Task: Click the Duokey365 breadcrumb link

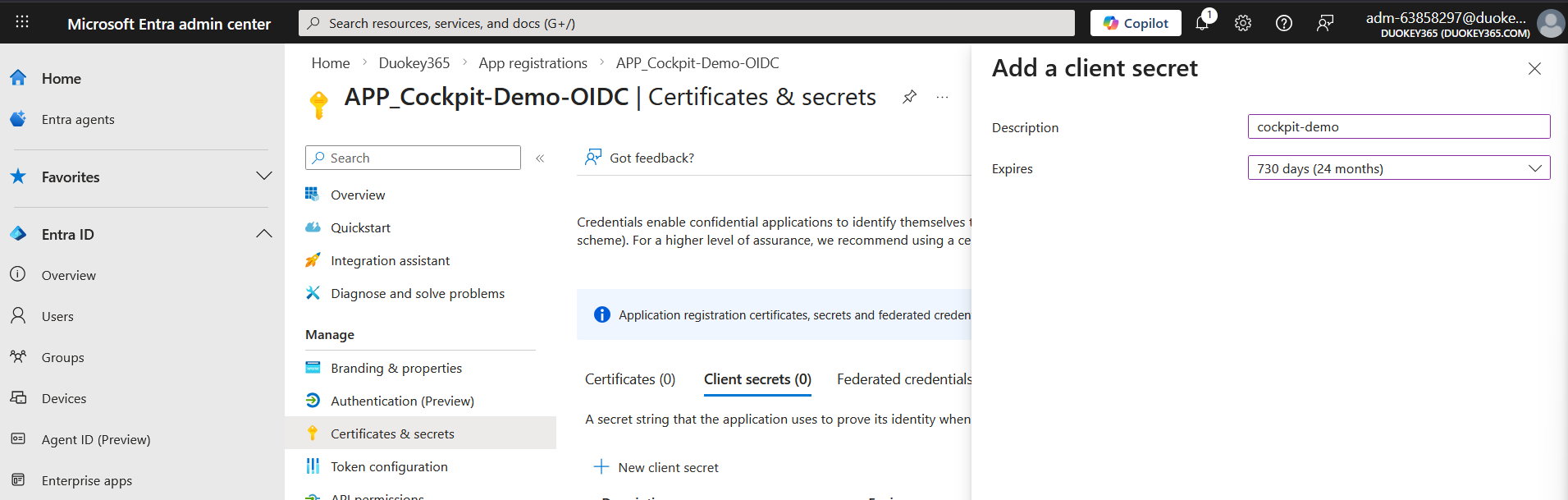Action: [414, 63]
